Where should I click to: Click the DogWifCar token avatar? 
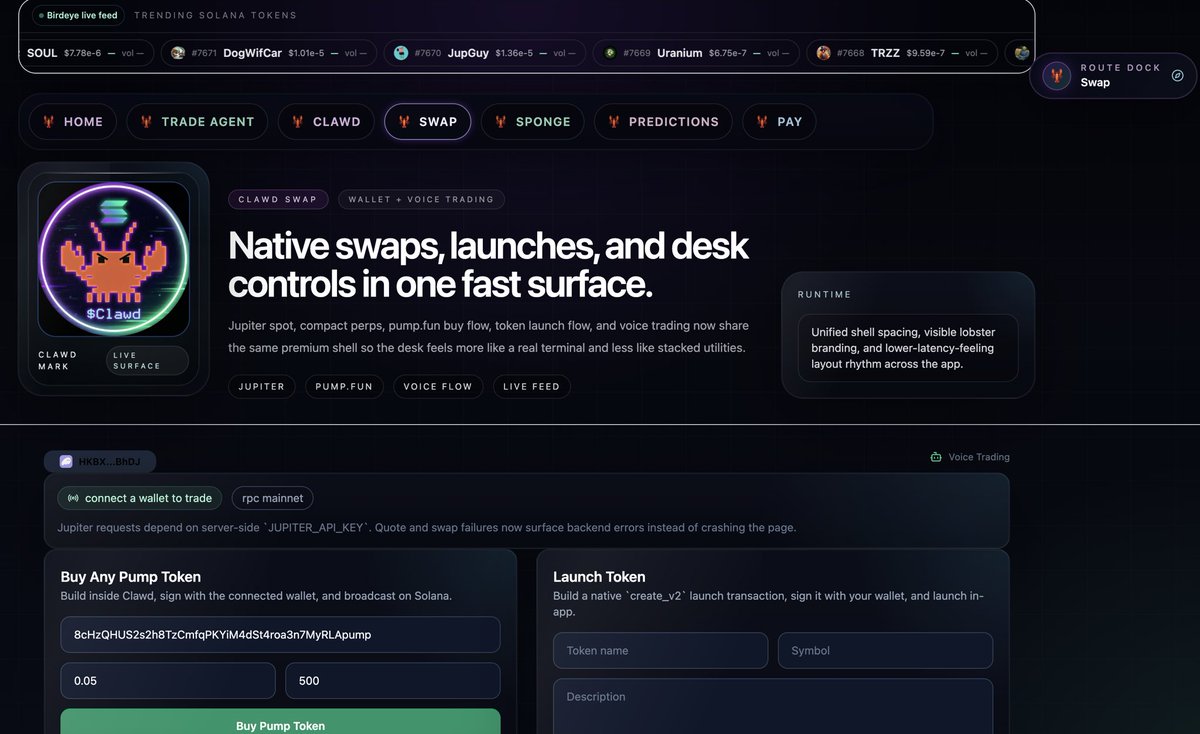pyautogui.click(x=179, y=53)
